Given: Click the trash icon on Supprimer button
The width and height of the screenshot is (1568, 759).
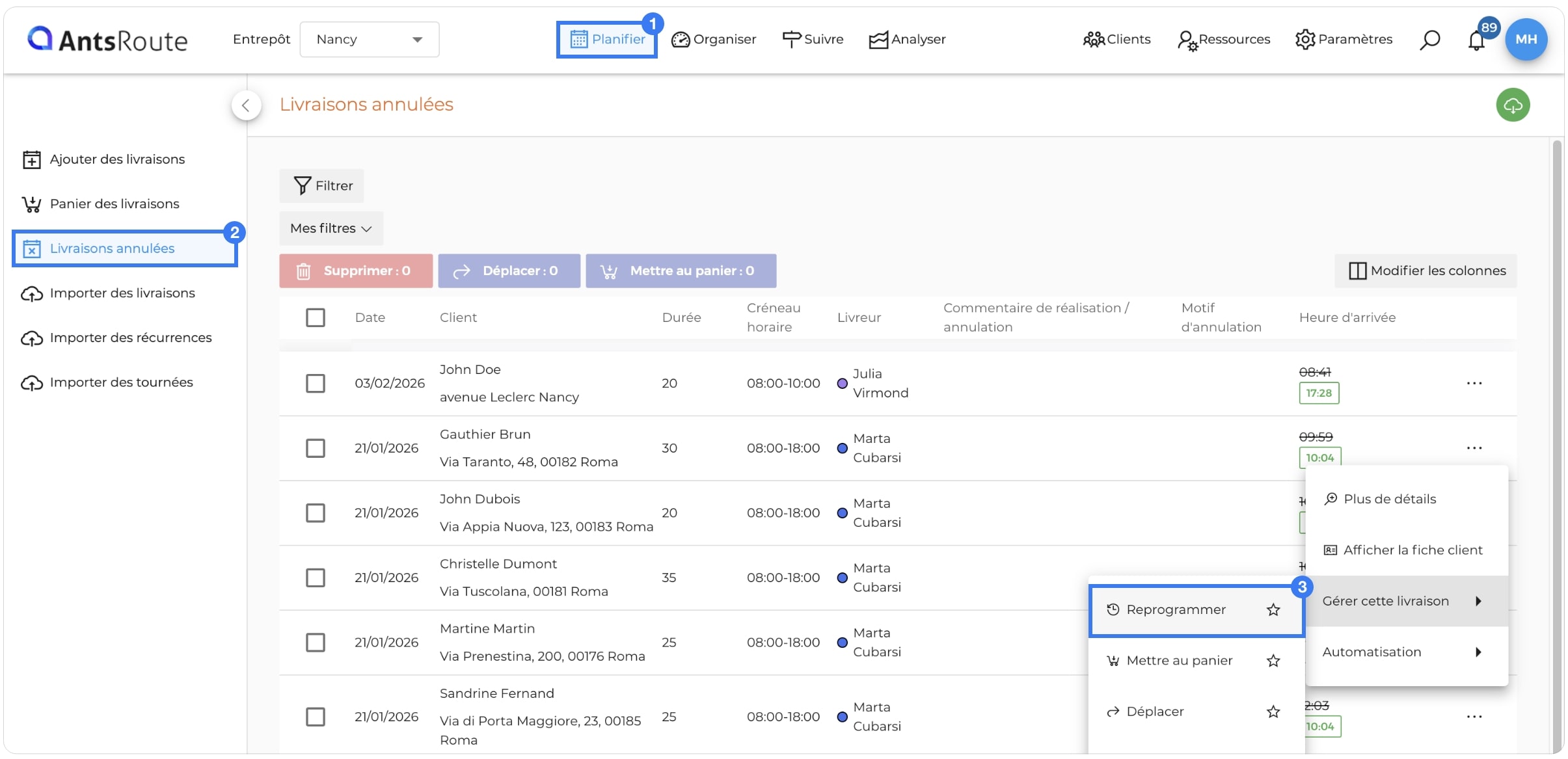Looking at the screenshot, I should click(x=303, y=271).
